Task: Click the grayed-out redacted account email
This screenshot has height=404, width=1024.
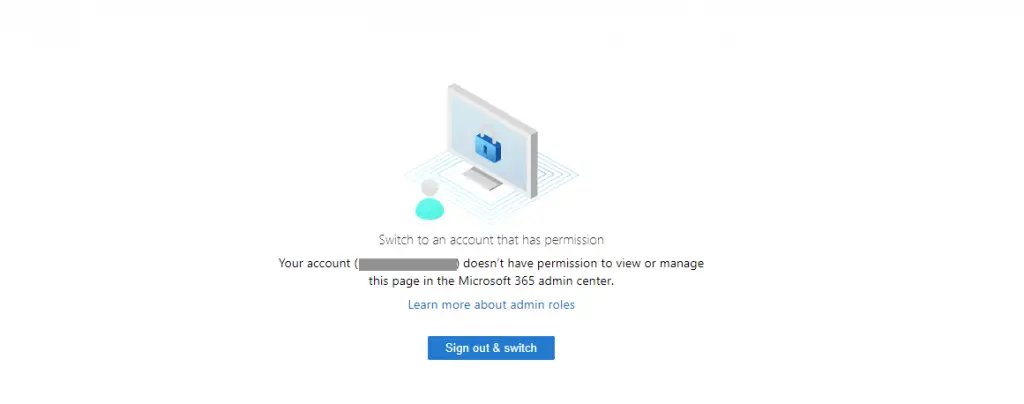Action: coord(409,264)
